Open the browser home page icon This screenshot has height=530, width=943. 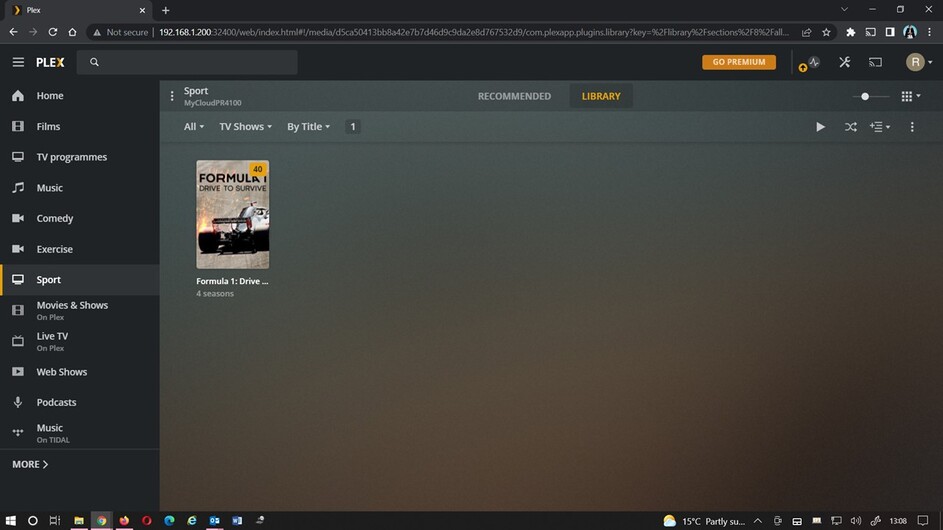72,32
